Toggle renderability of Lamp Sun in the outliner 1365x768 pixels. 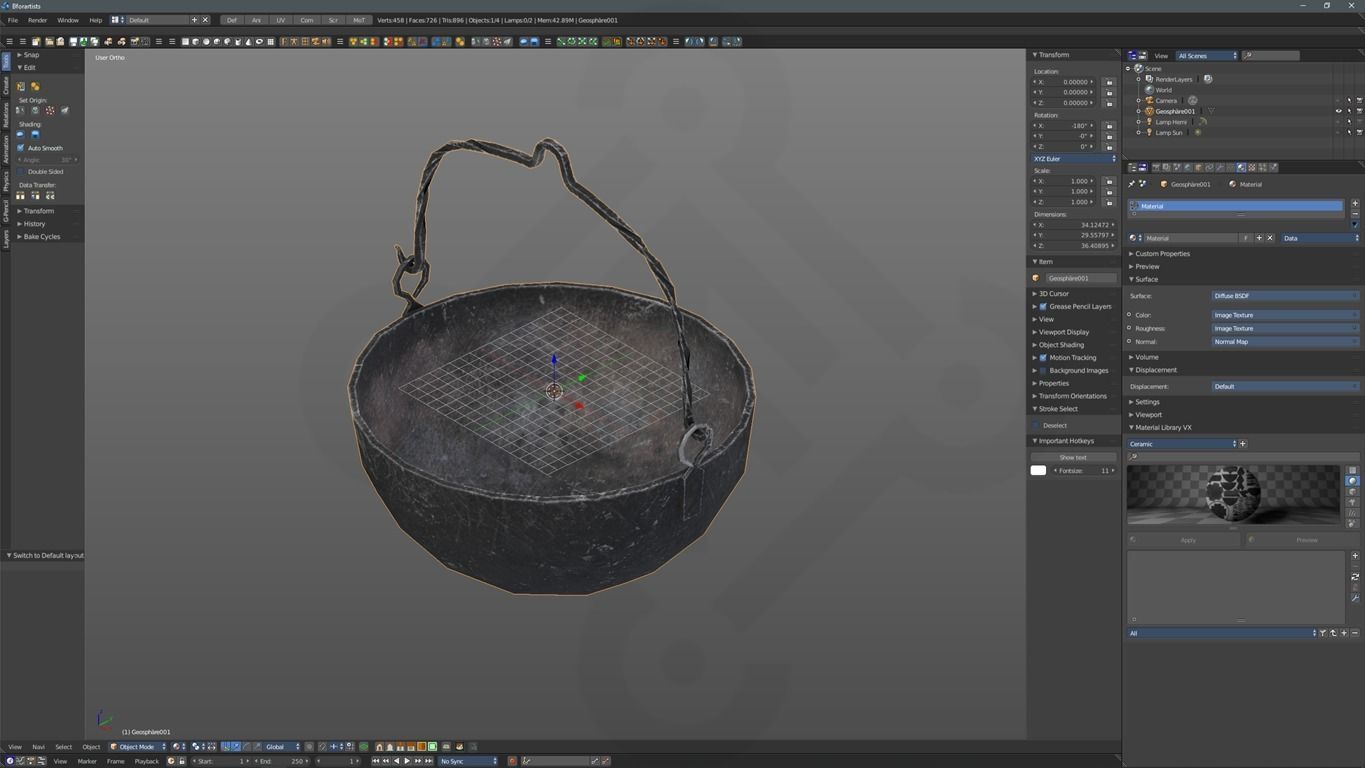click(x=1359, y=132)
